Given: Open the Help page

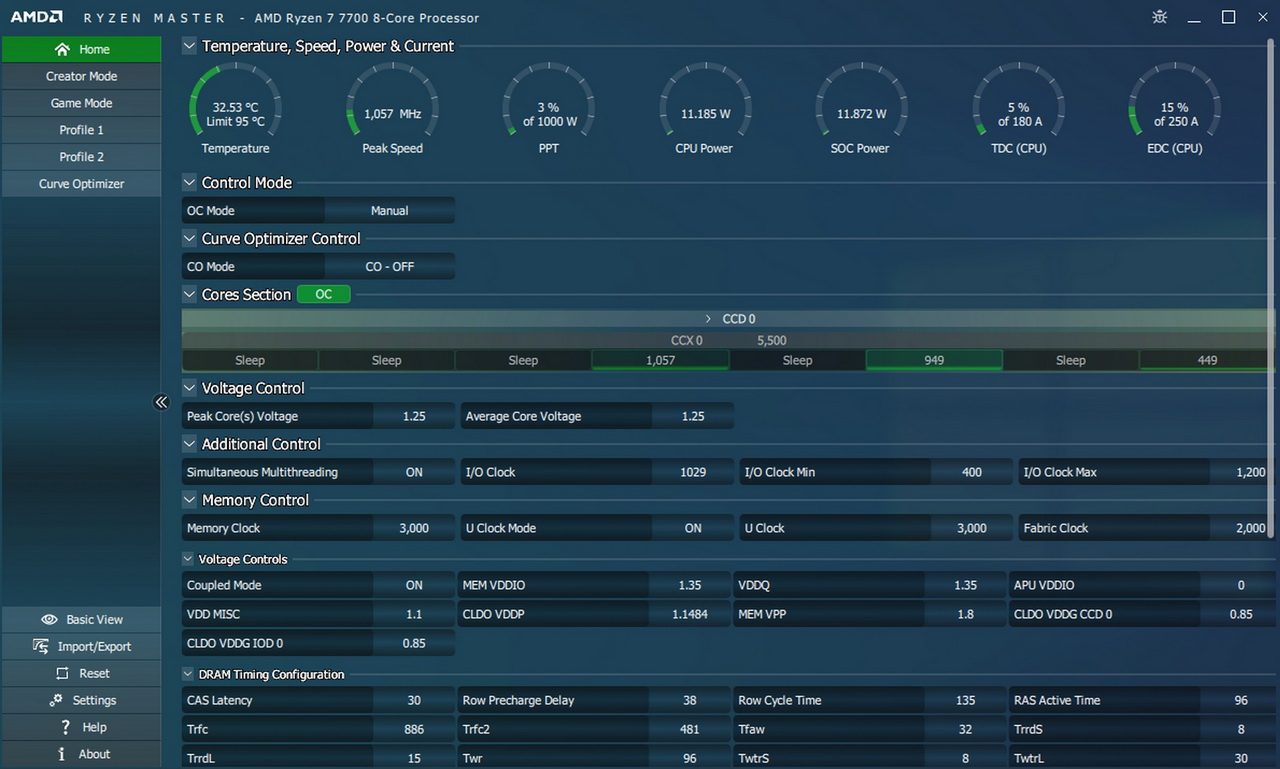Looking at the screenshot, I should (81, 728).
